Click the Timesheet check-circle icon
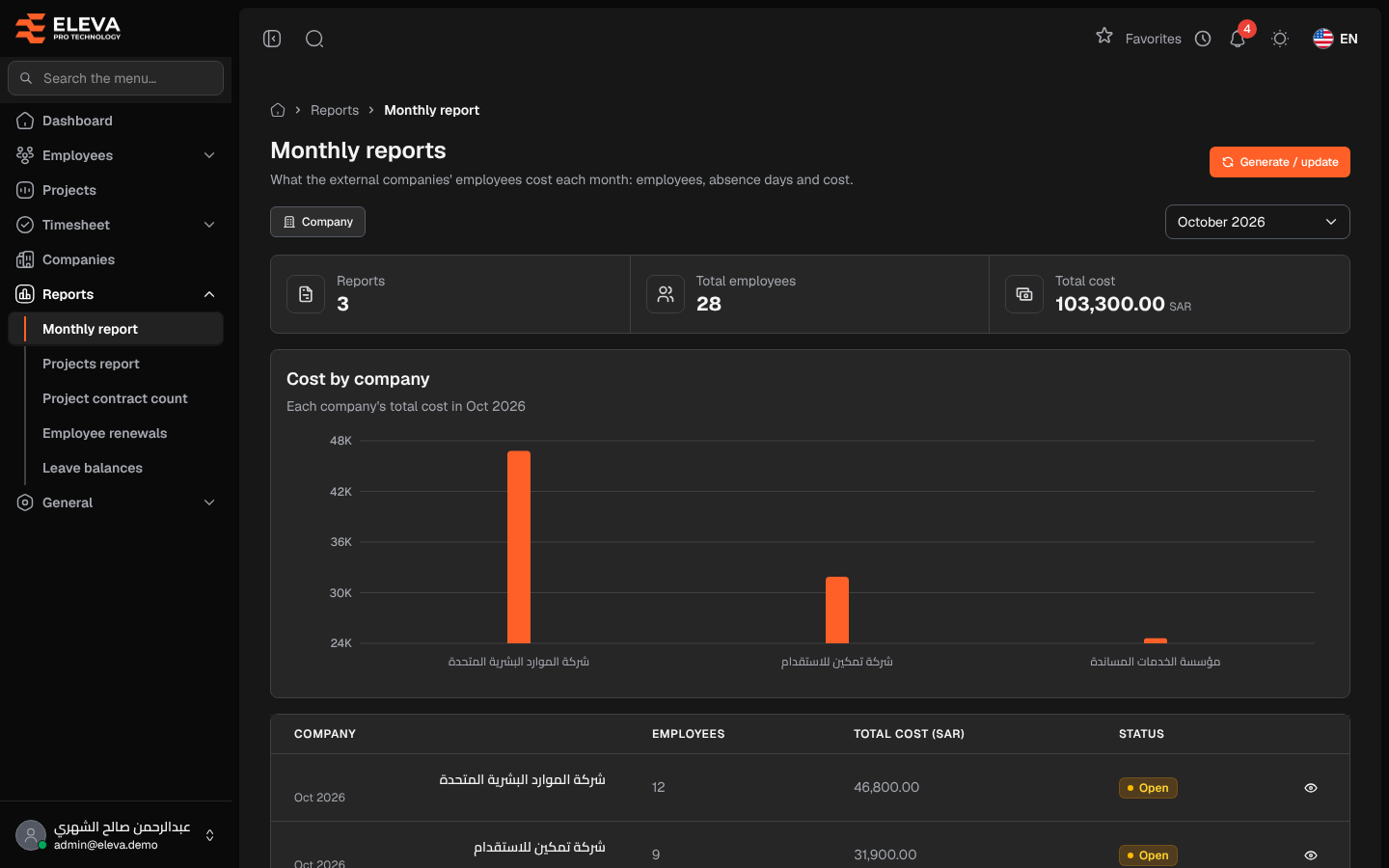 pos(25,225)
